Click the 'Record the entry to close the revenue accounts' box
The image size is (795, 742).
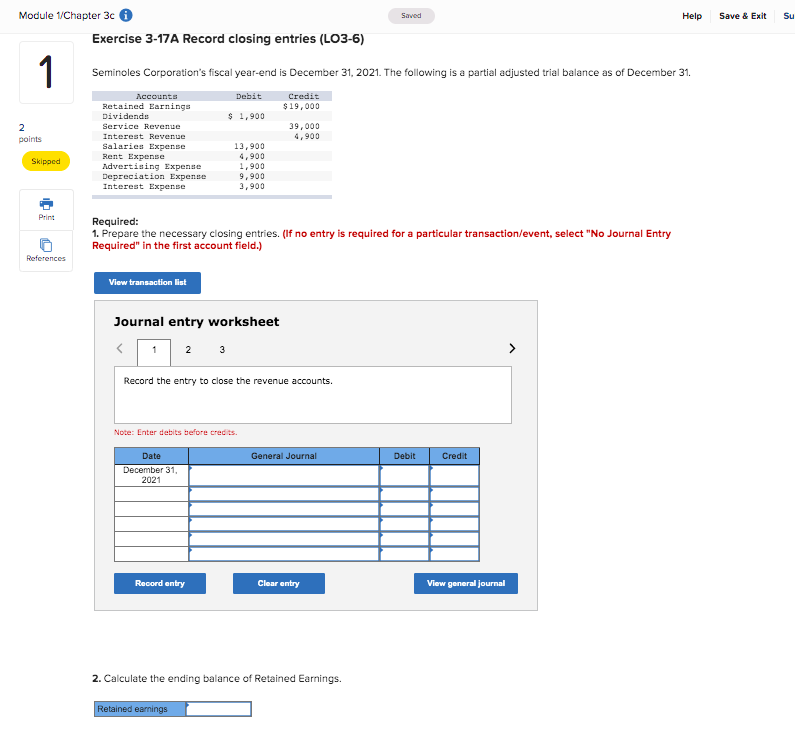313,395
